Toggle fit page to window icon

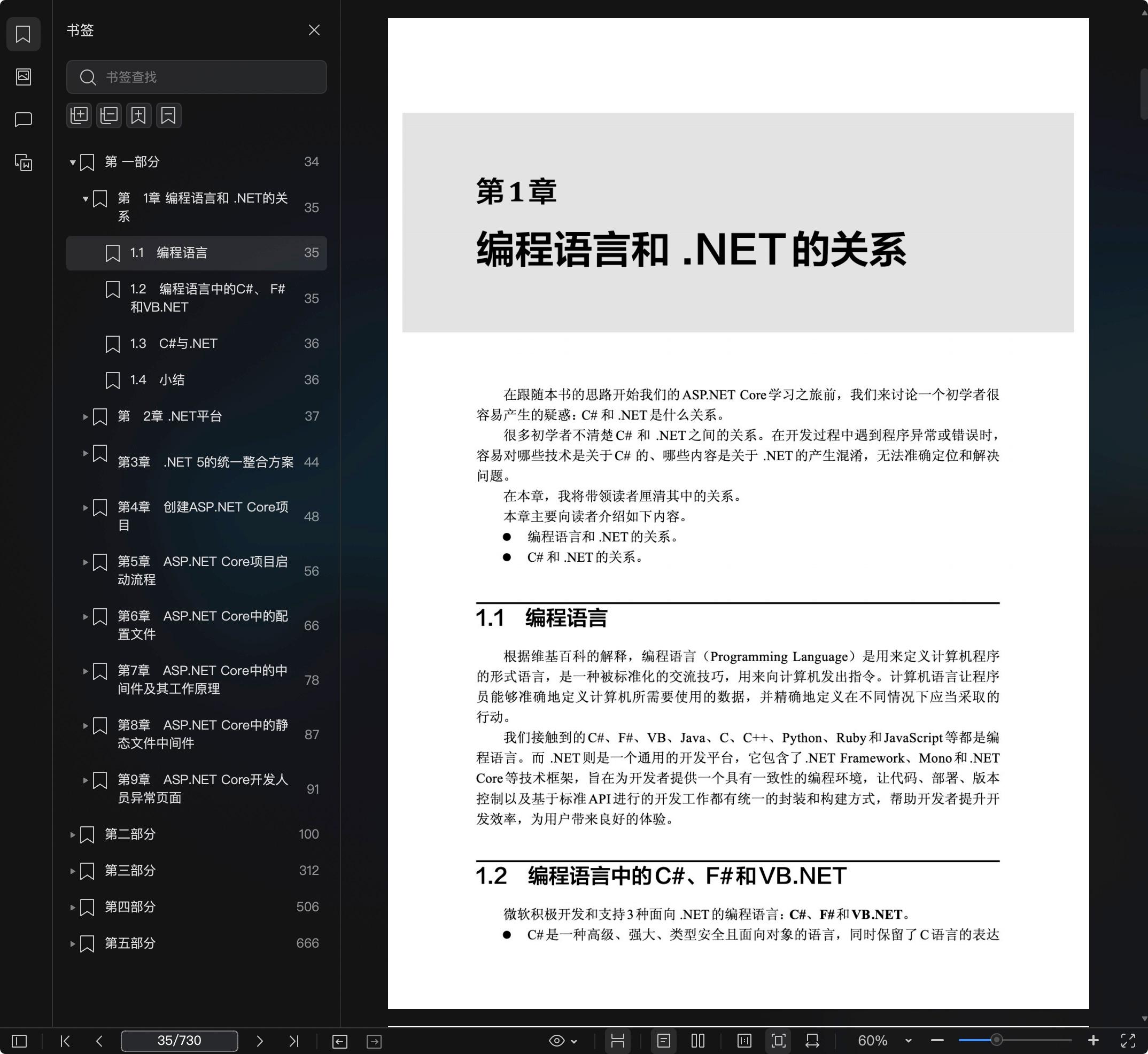pos(779,1041)
